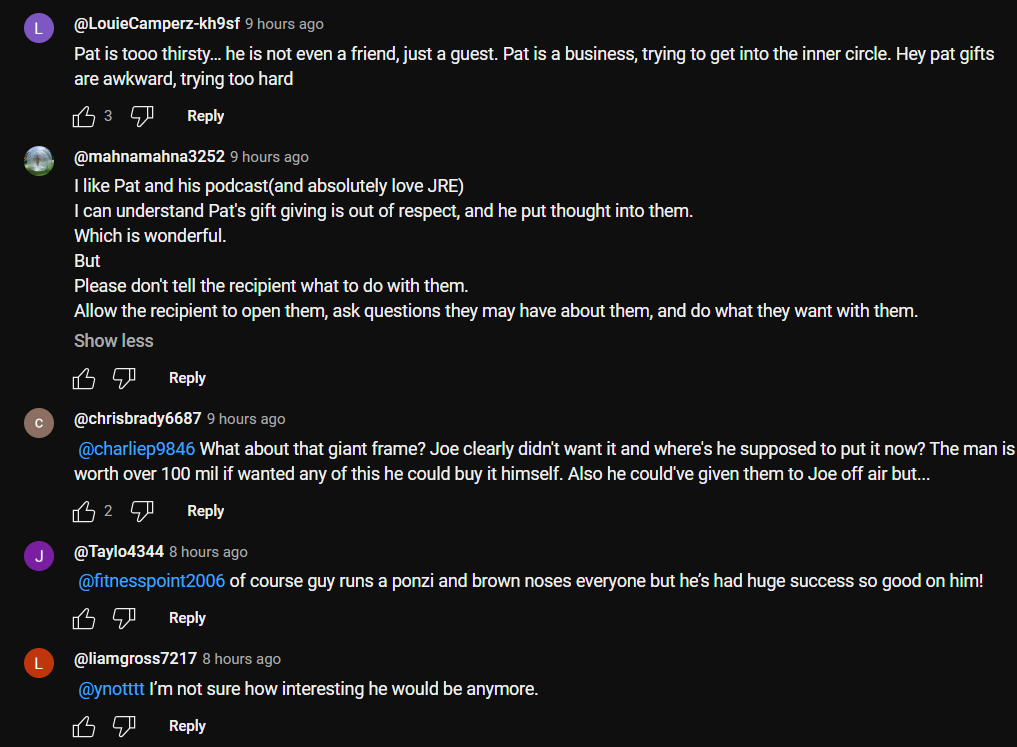The image size is (1017, 747).
Task: Like Taylo4344's reply
Action: point(84,619)
